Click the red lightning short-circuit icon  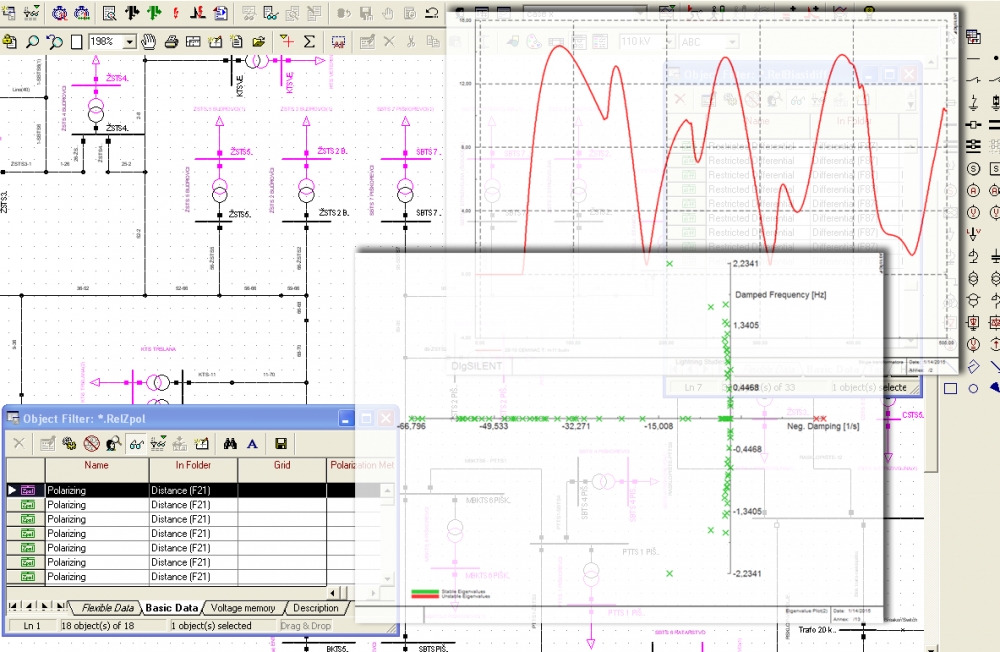coord(175,12)
